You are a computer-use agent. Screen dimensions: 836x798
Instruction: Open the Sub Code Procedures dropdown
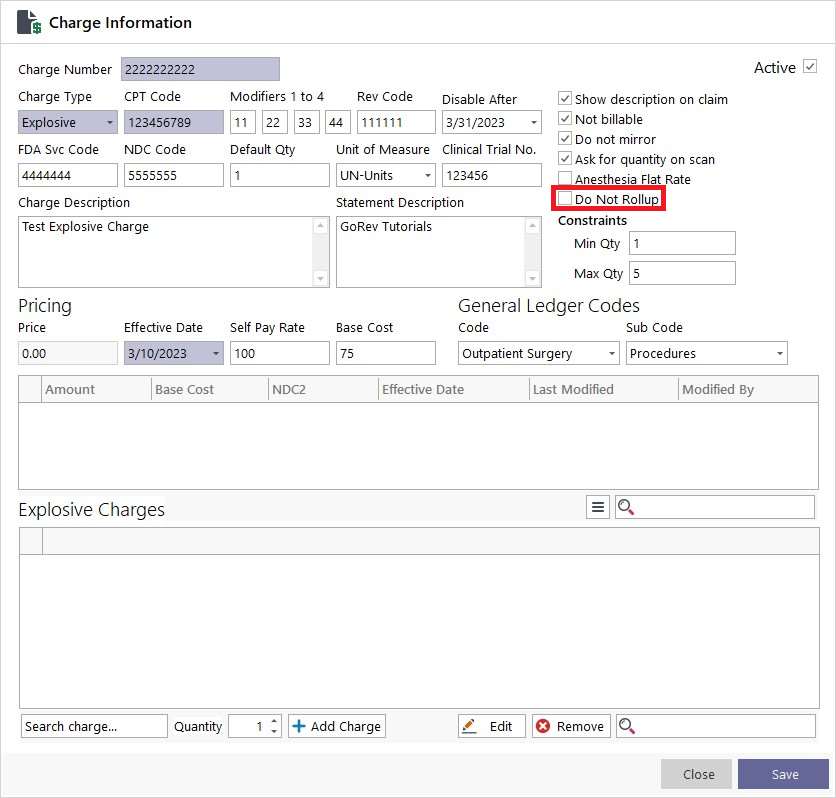click(779, 353)
